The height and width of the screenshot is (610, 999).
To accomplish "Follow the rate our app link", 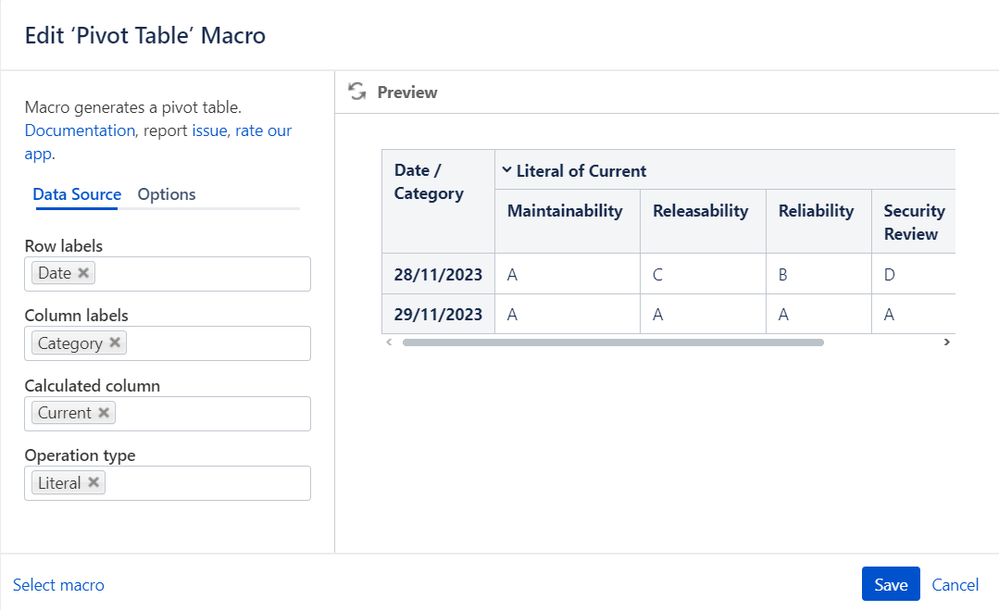I will (x=263, y=131).
